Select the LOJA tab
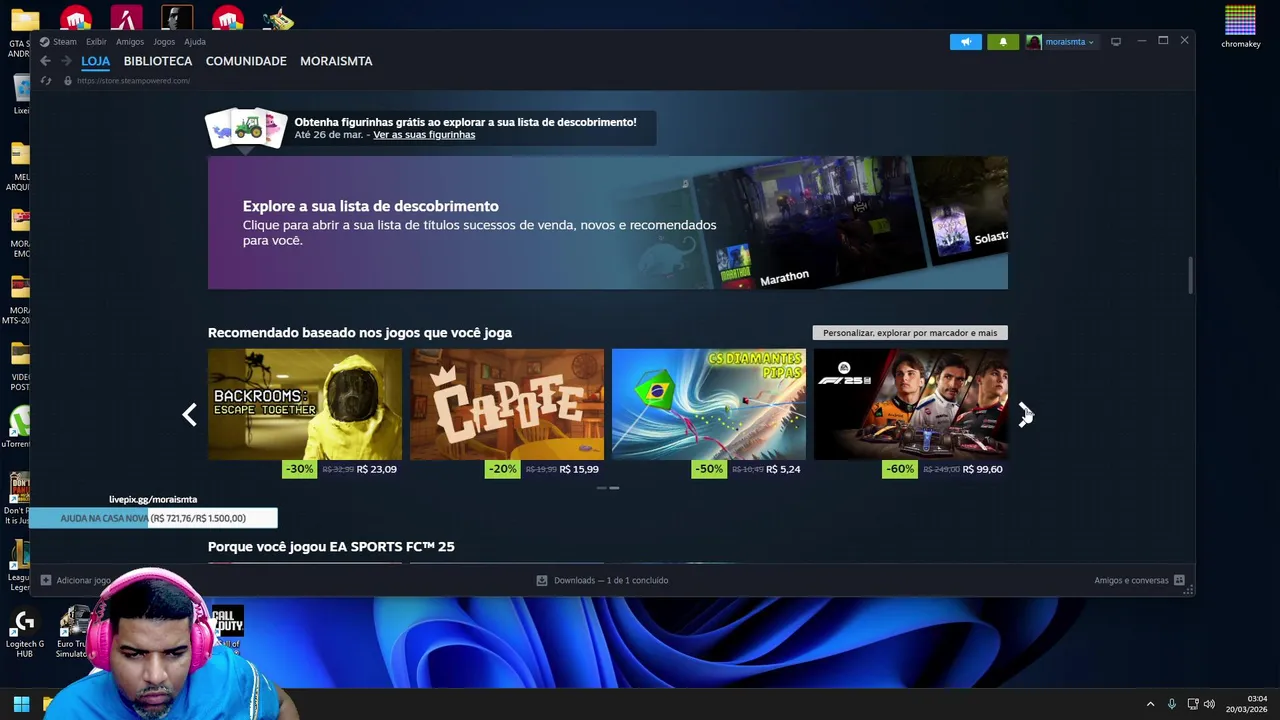The height and width of the screenshot is (720, 1280). tap(96, 61)
